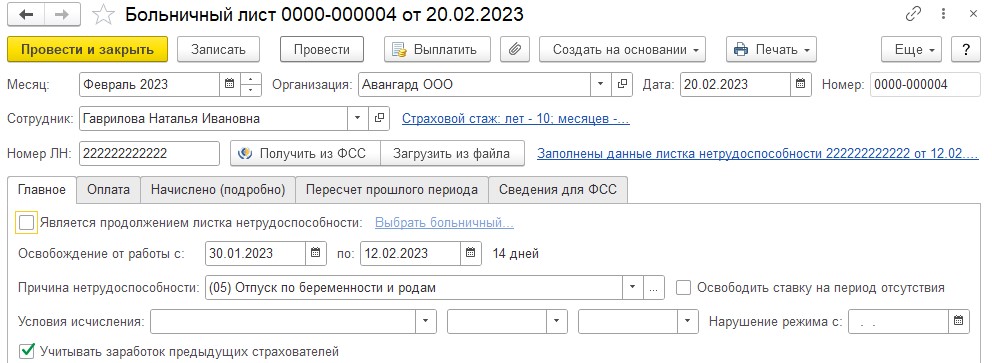Open the Страховой стаж link
992x363 pixels.
(x=516, y=119)
